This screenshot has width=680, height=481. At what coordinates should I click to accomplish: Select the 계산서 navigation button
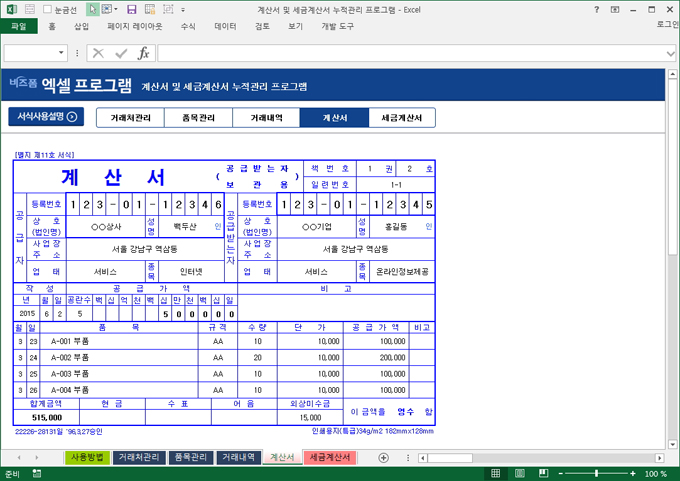coord(334,118)
